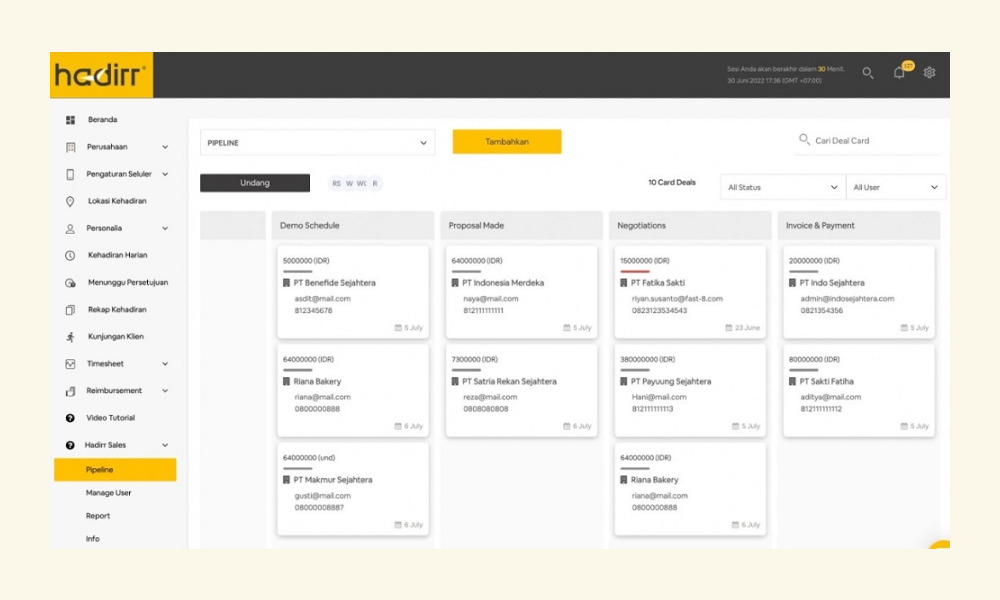Open Info submenu item

(92, 539)
